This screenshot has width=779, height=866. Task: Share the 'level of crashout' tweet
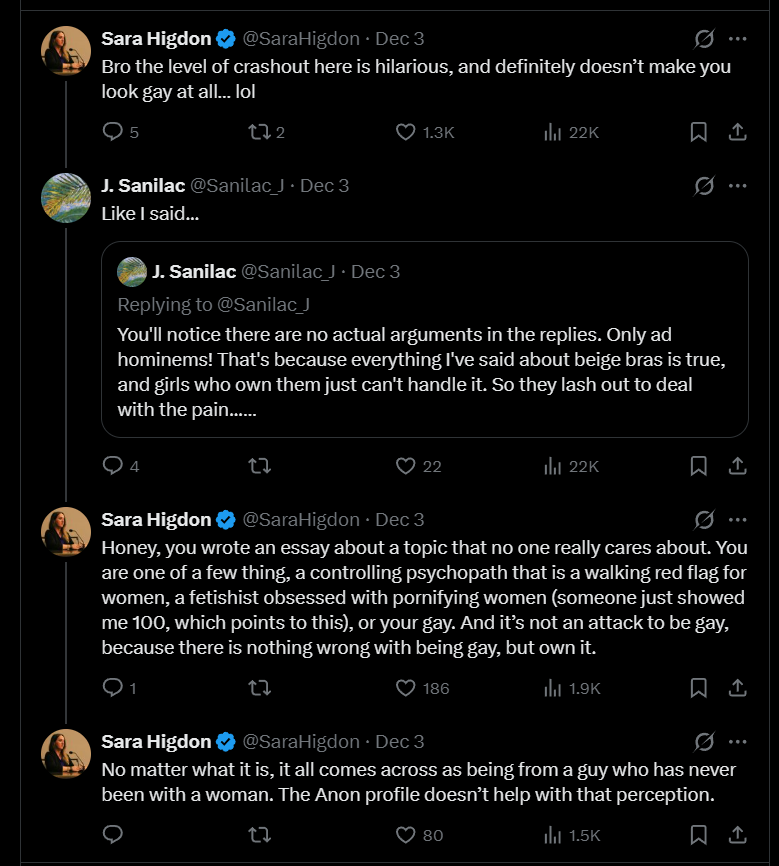coord(737,132)
